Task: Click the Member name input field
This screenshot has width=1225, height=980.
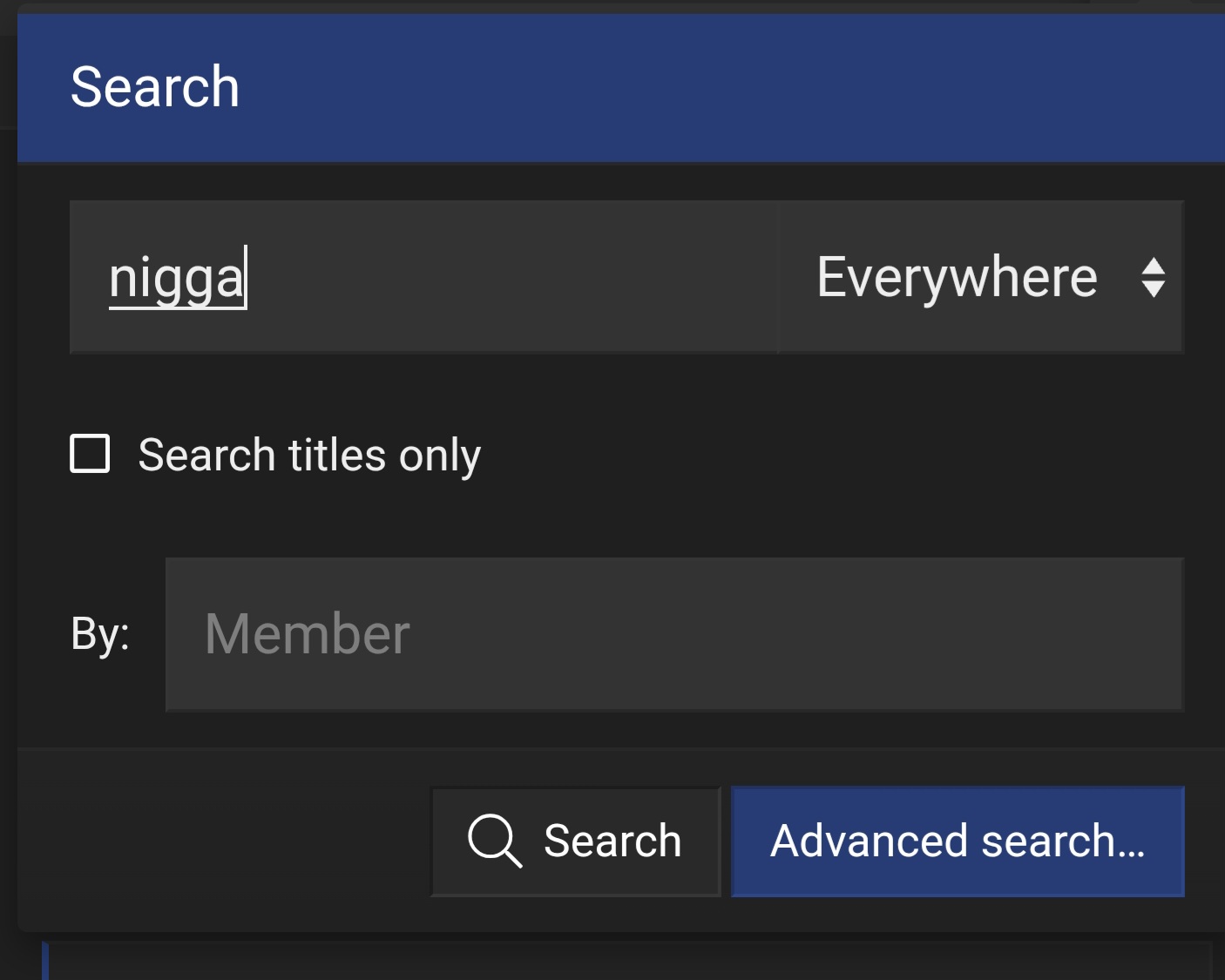Action: [x=673, y=634]
